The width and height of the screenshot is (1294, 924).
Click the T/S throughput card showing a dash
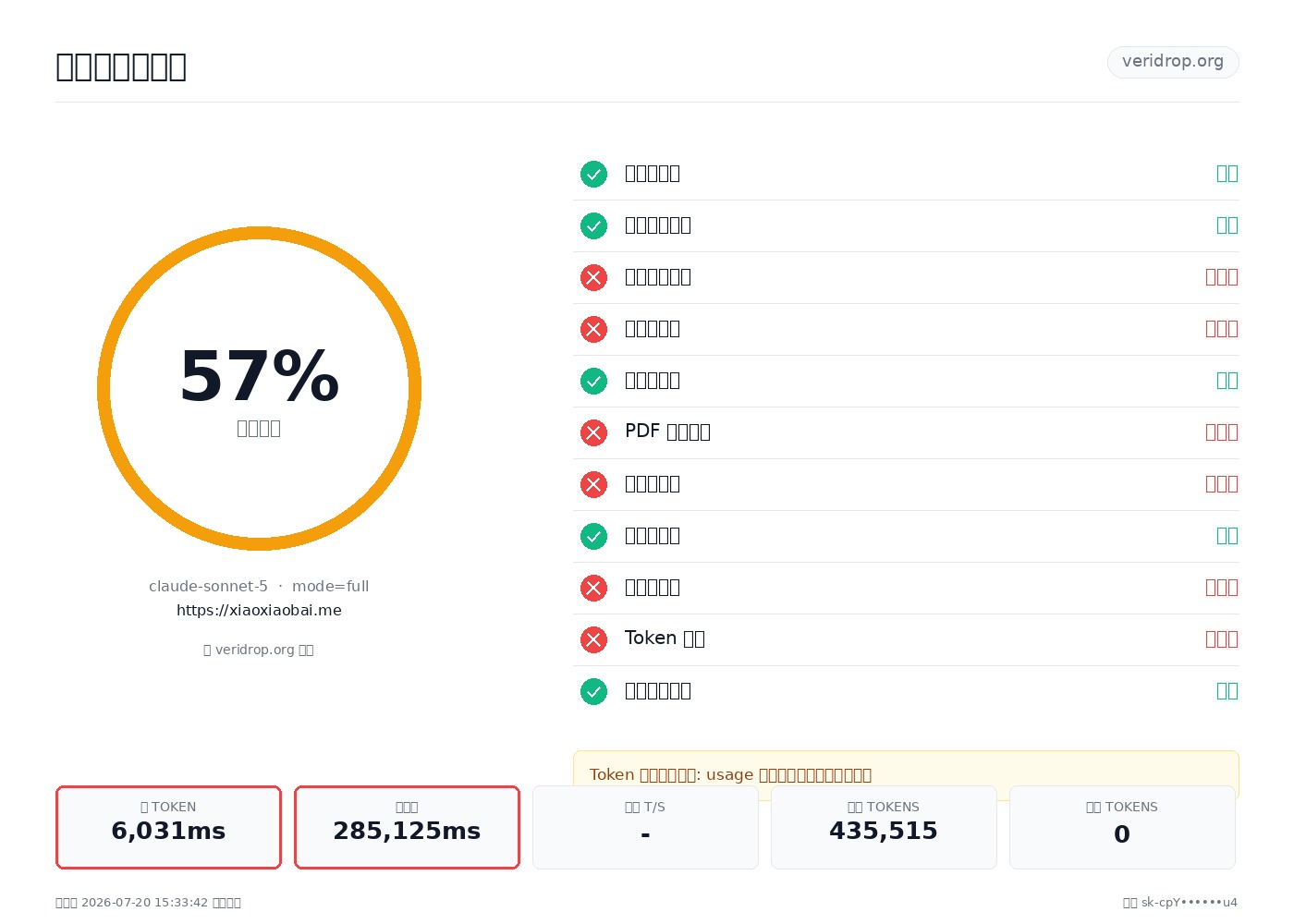click(x=645, y=827)
